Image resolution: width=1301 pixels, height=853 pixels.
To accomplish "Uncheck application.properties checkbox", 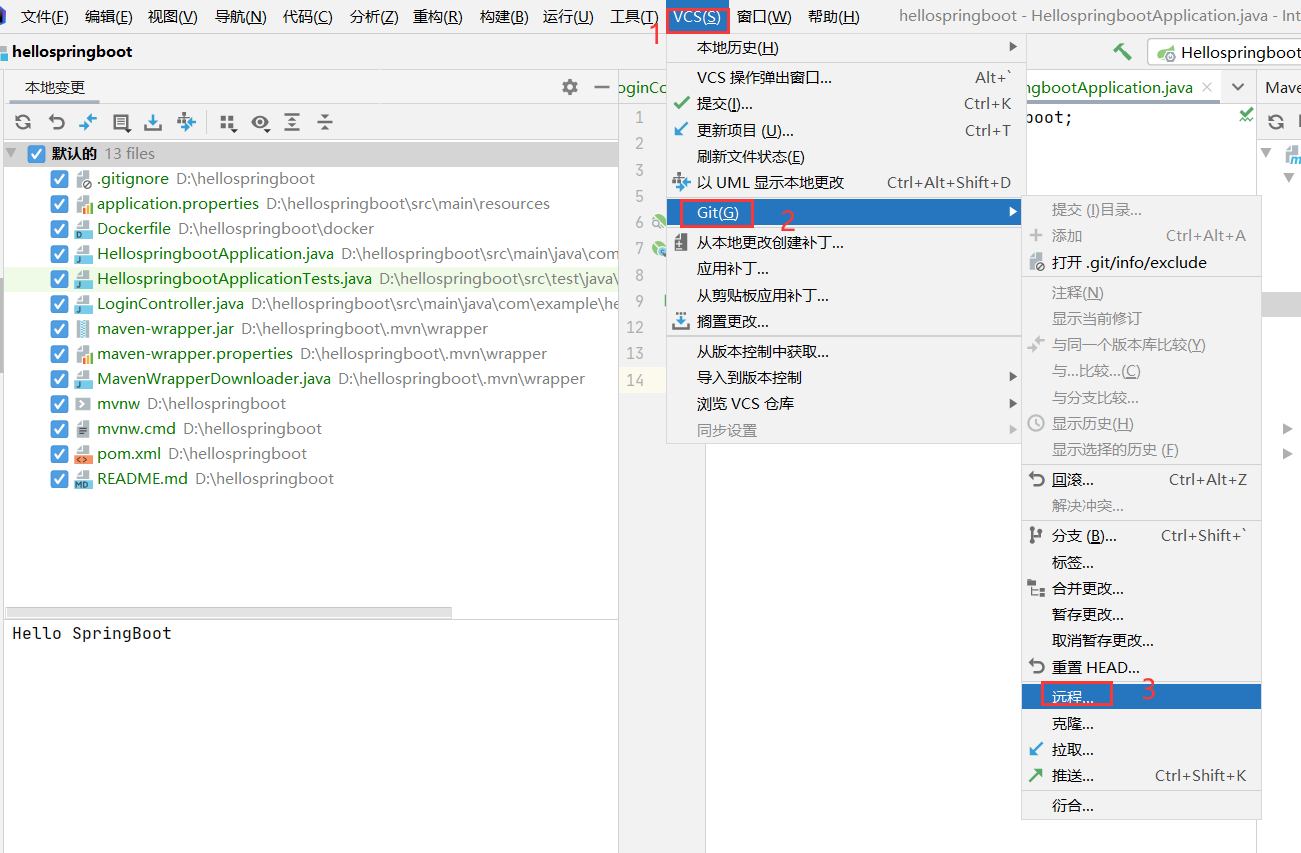I will pos(59,204).
